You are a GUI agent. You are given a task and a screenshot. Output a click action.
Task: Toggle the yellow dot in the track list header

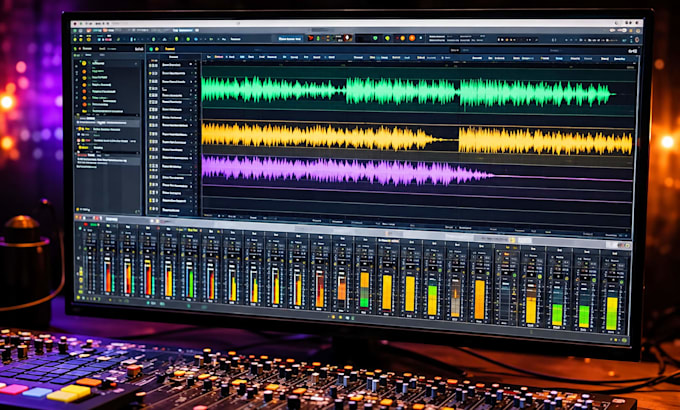click(x=157, y=49)
